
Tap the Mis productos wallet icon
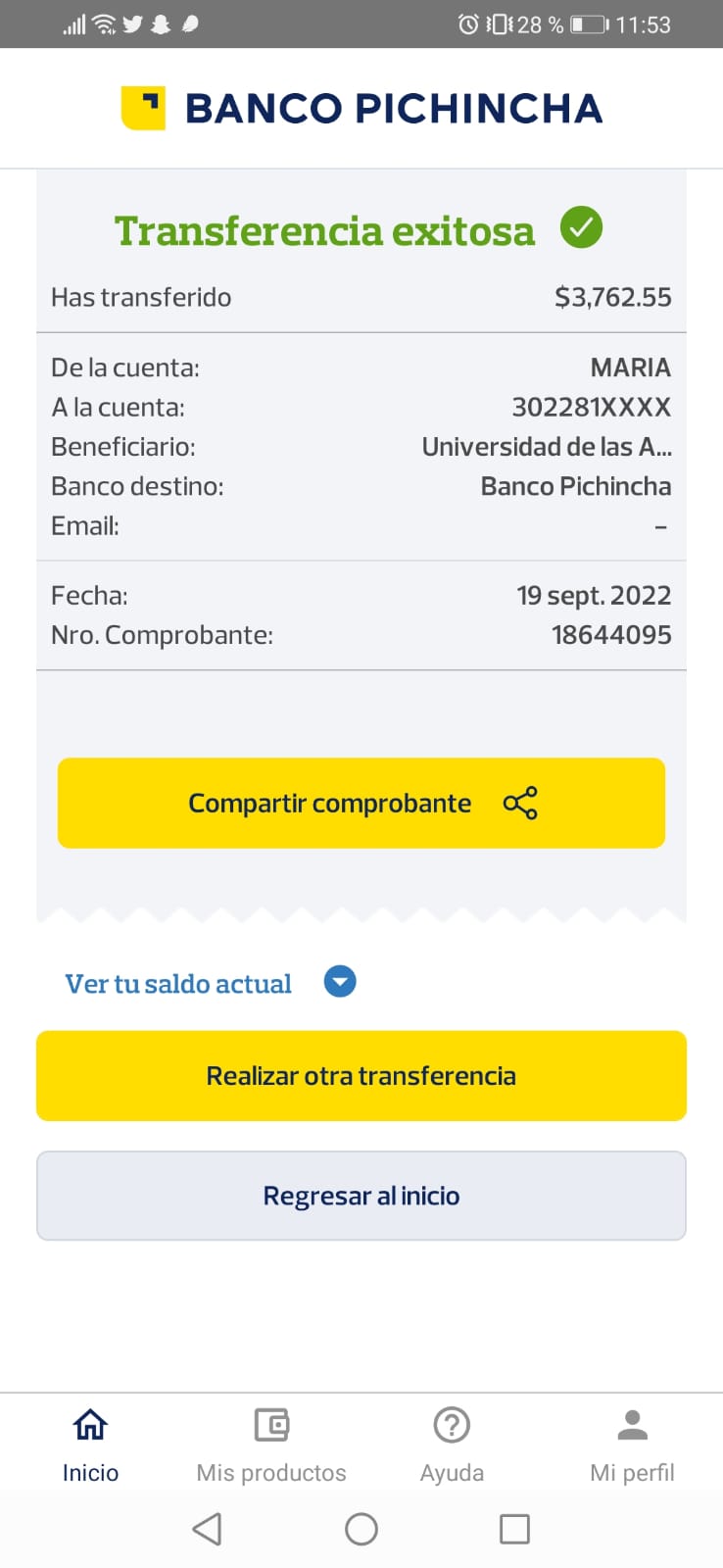tap(271, 1424)
